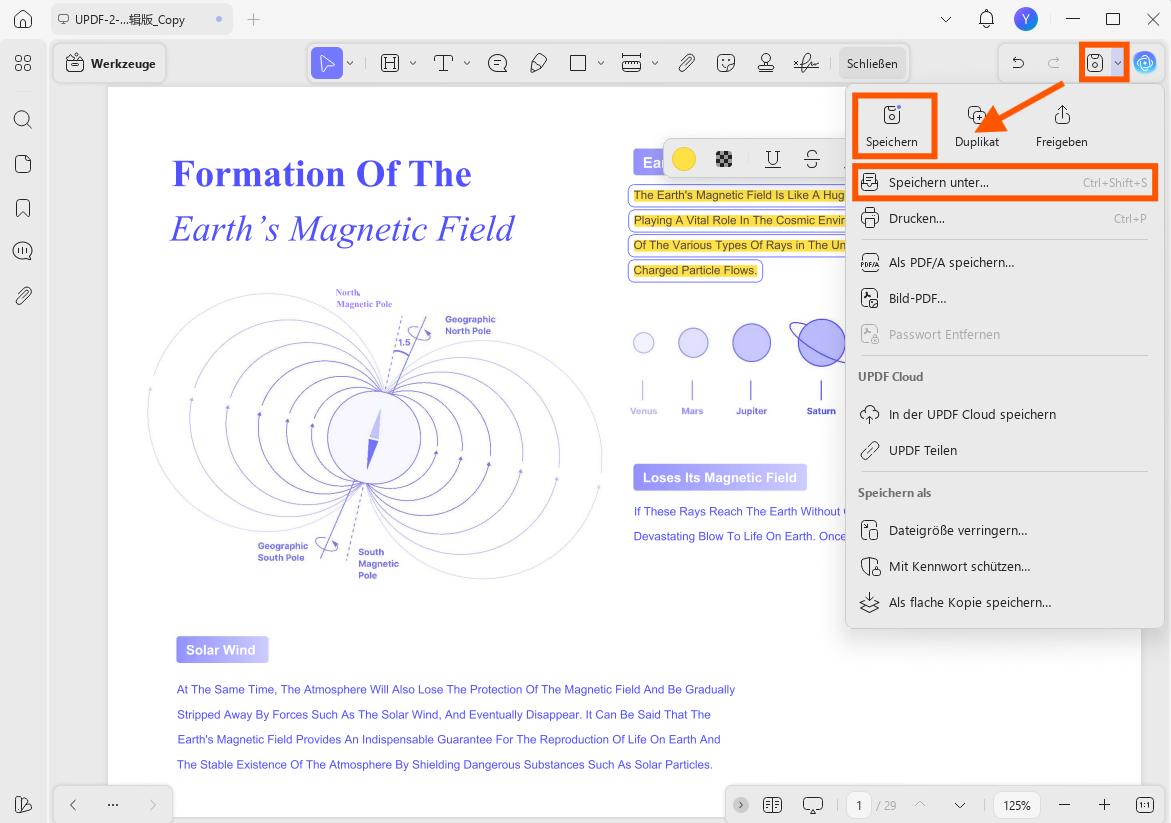The image size is (1171, 823).
Task: Select the sticky note comment tool
Action: pyautogui.click(x=497, y=63)
